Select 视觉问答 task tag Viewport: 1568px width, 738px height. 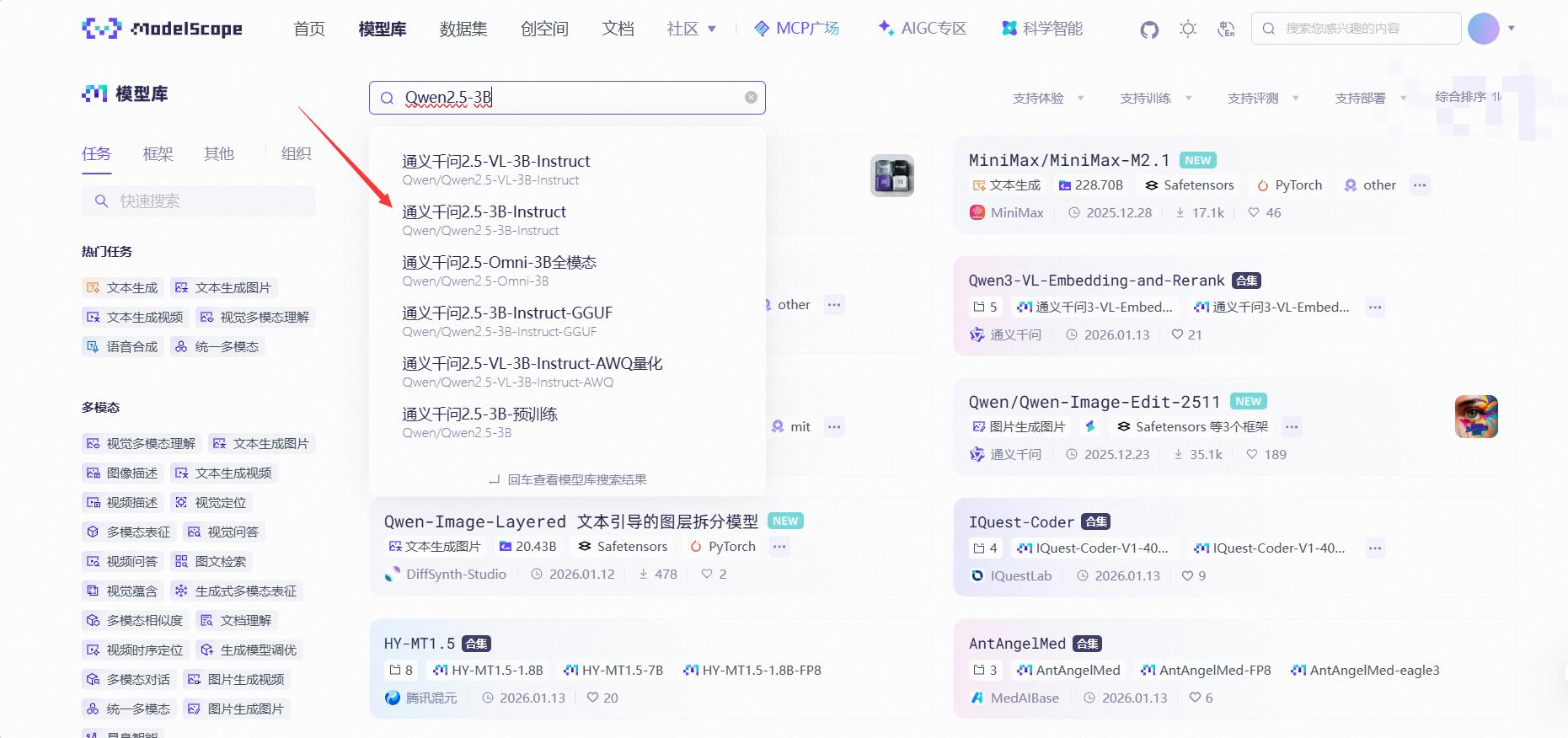click(x=223, y=532)
